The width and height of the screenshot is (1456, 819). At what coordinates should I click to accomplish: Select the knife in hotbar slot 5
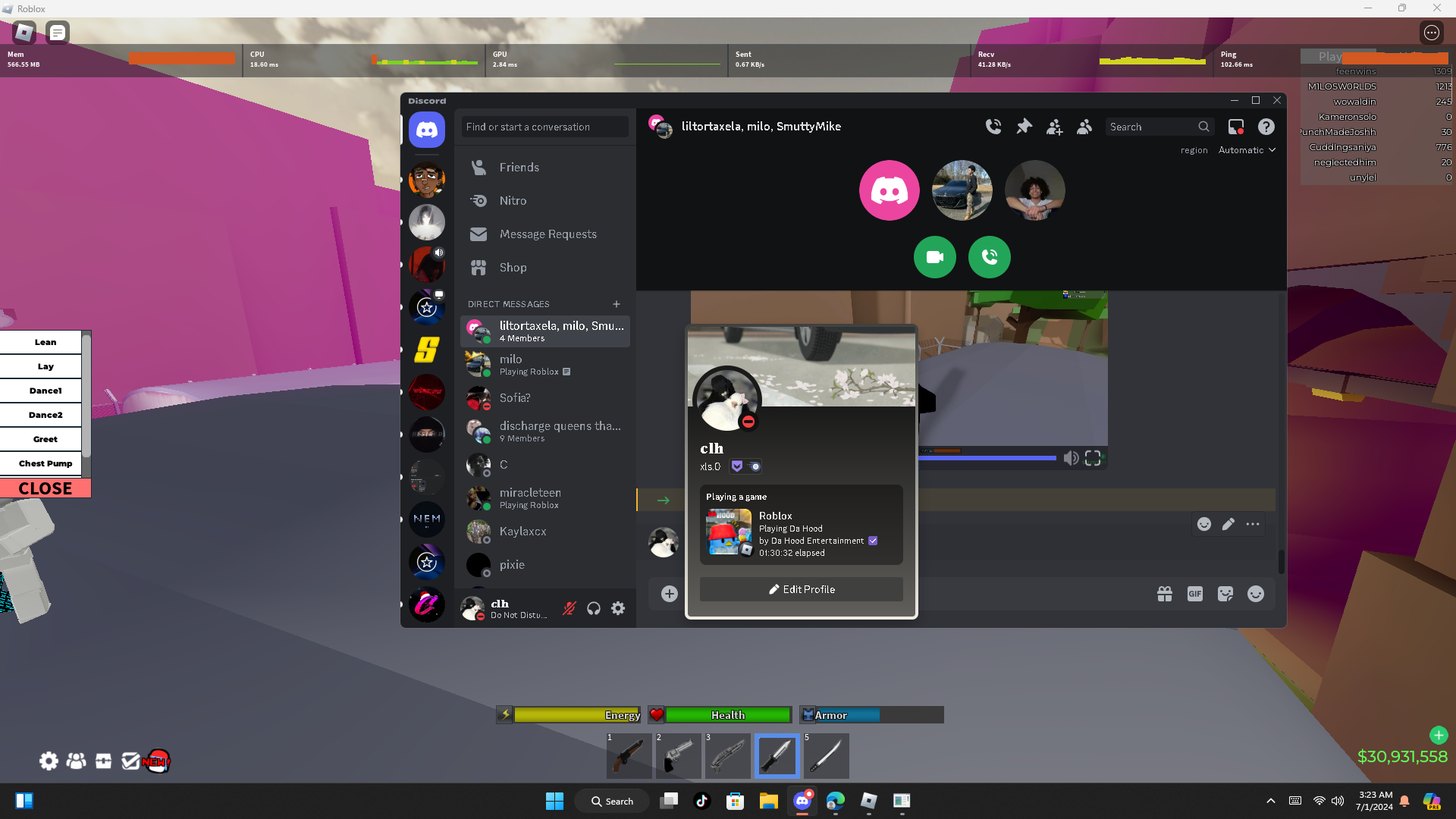[x=827, y=756]
